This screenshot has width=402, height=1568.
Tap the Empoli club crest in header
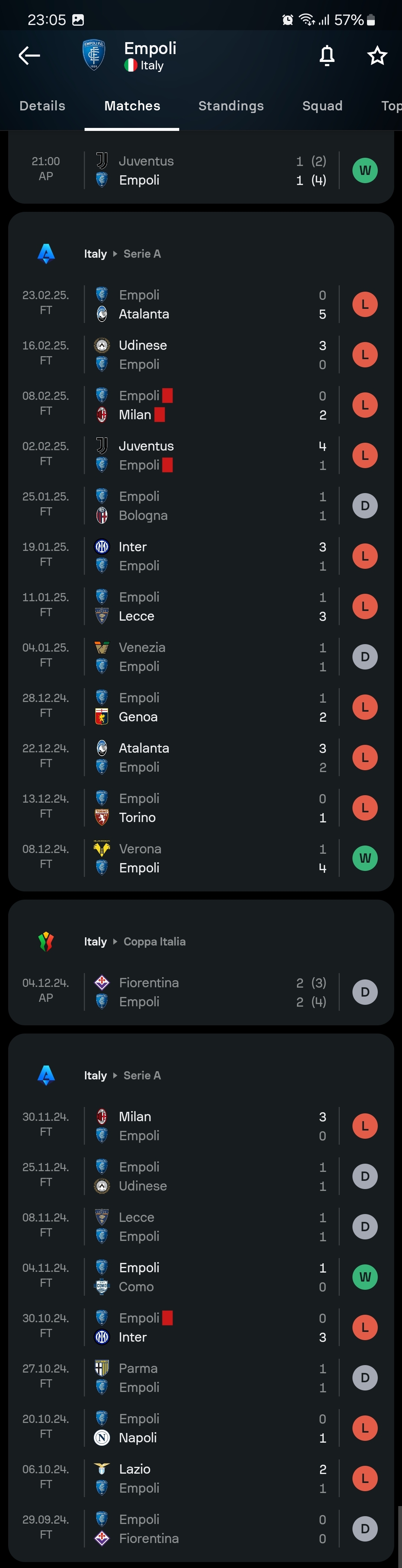[94, 55]
